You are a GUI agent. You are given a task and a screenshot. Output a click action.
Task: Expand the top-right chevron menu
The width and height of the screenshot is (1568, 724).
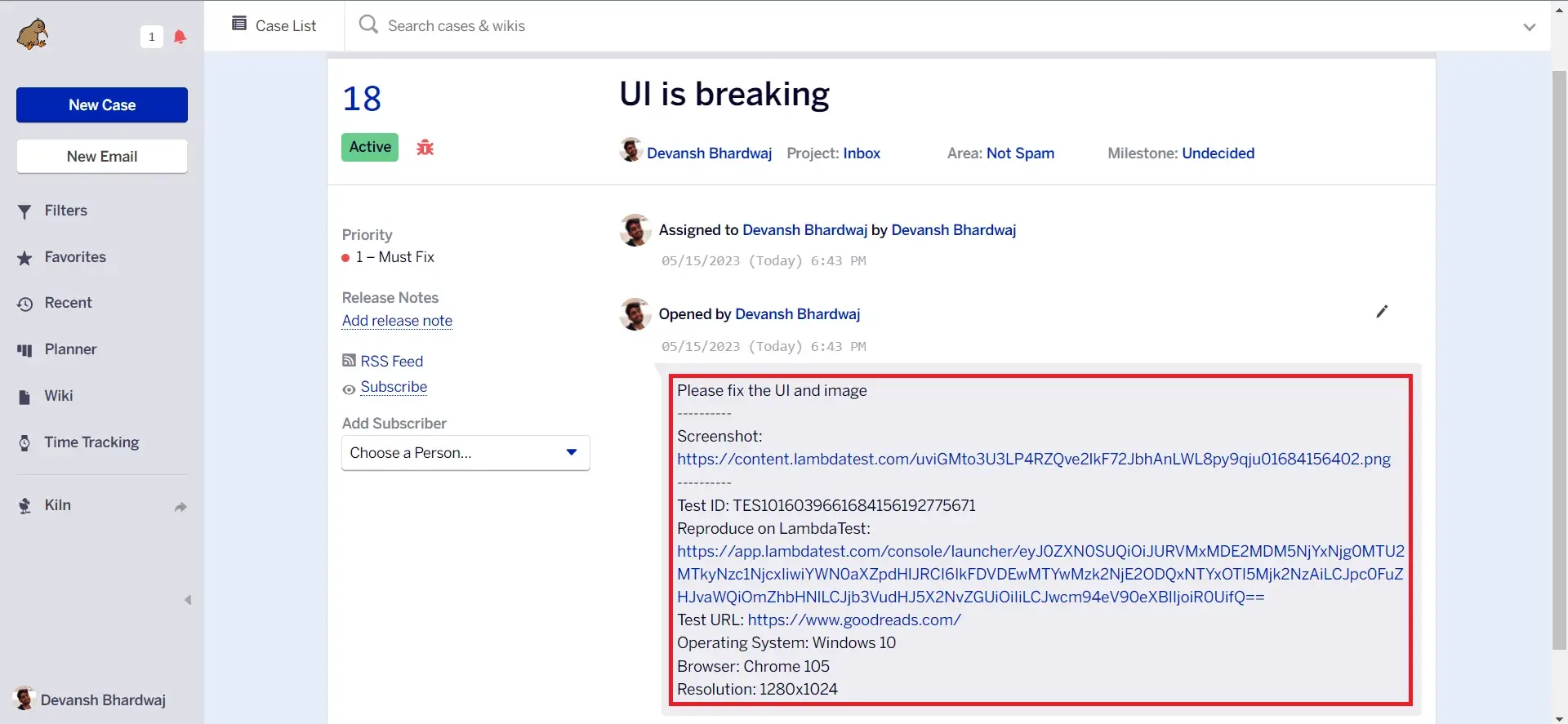pyautogui.click(x=1529, y=27)
